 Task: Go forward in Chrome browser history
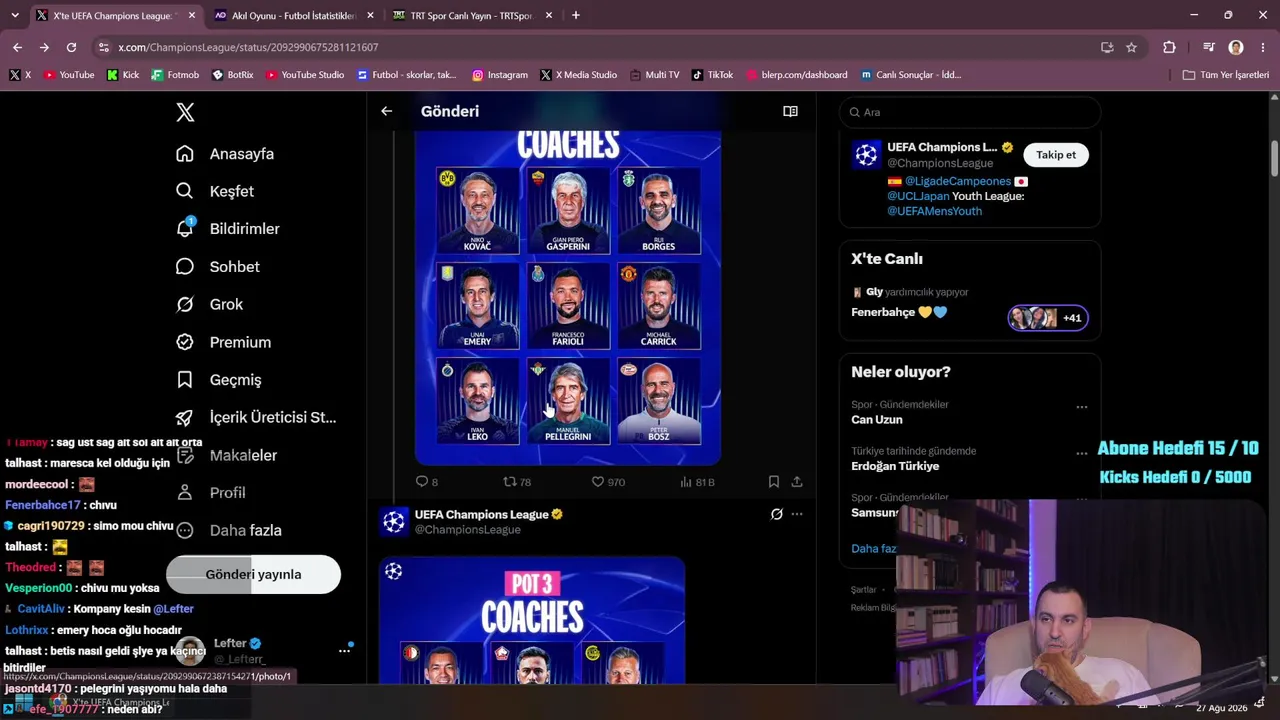point(44,47)
